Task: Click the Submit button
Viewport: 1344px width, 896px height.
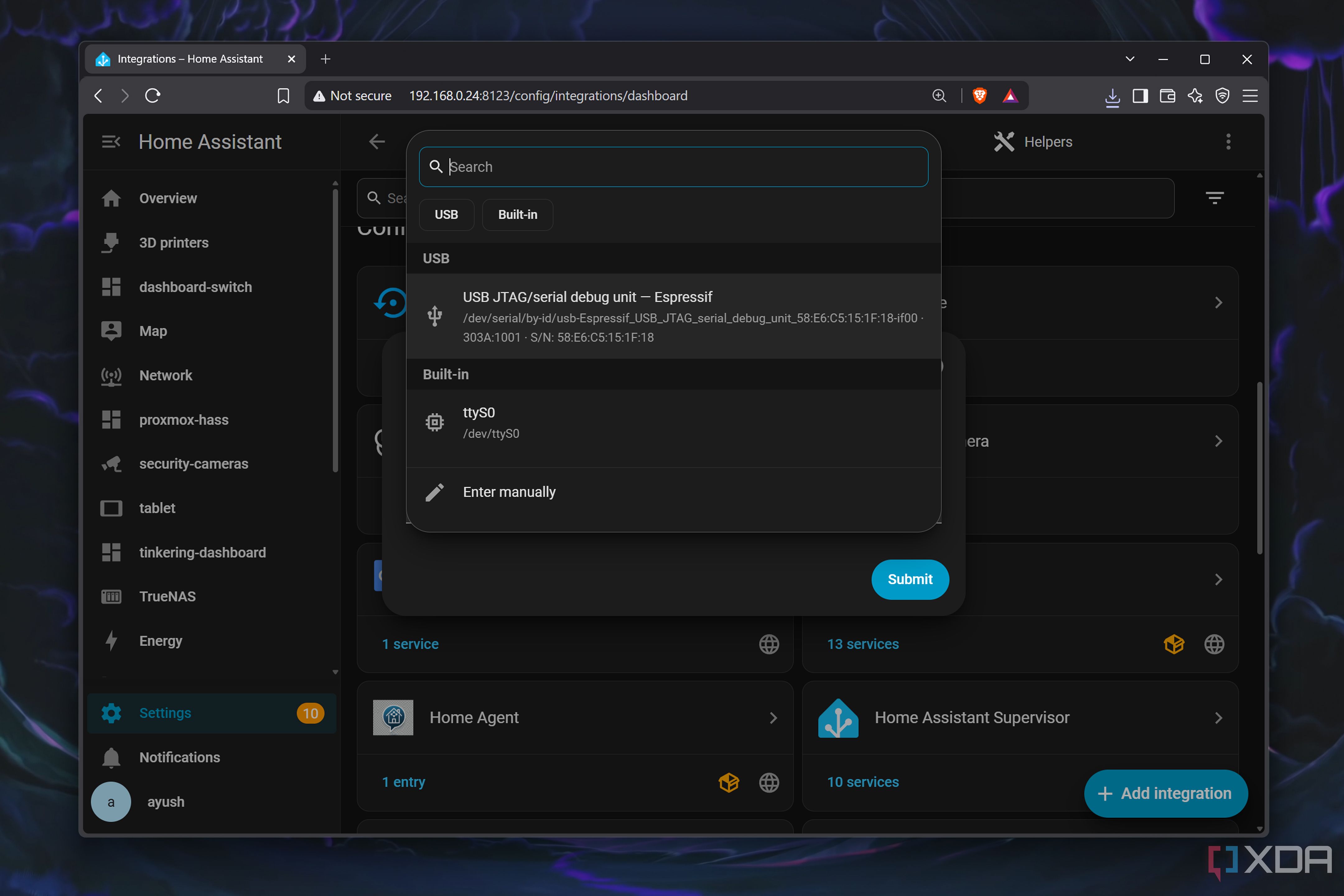Action: (x=910, y=579)
